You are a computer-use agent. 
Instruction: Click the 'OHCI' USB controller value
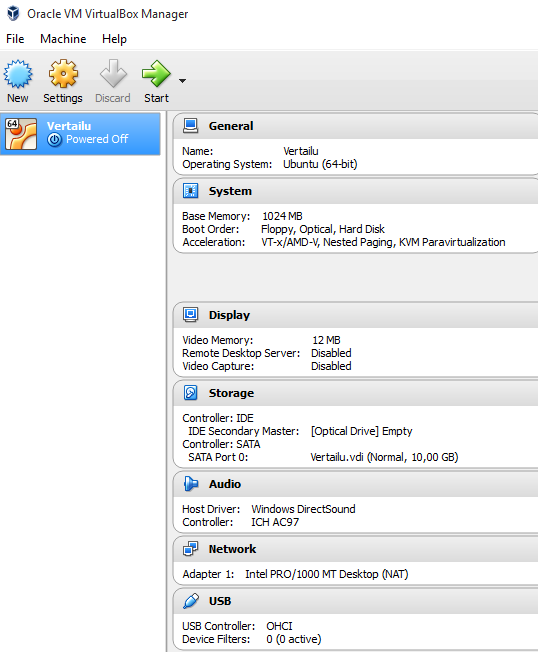click(279, 626)
